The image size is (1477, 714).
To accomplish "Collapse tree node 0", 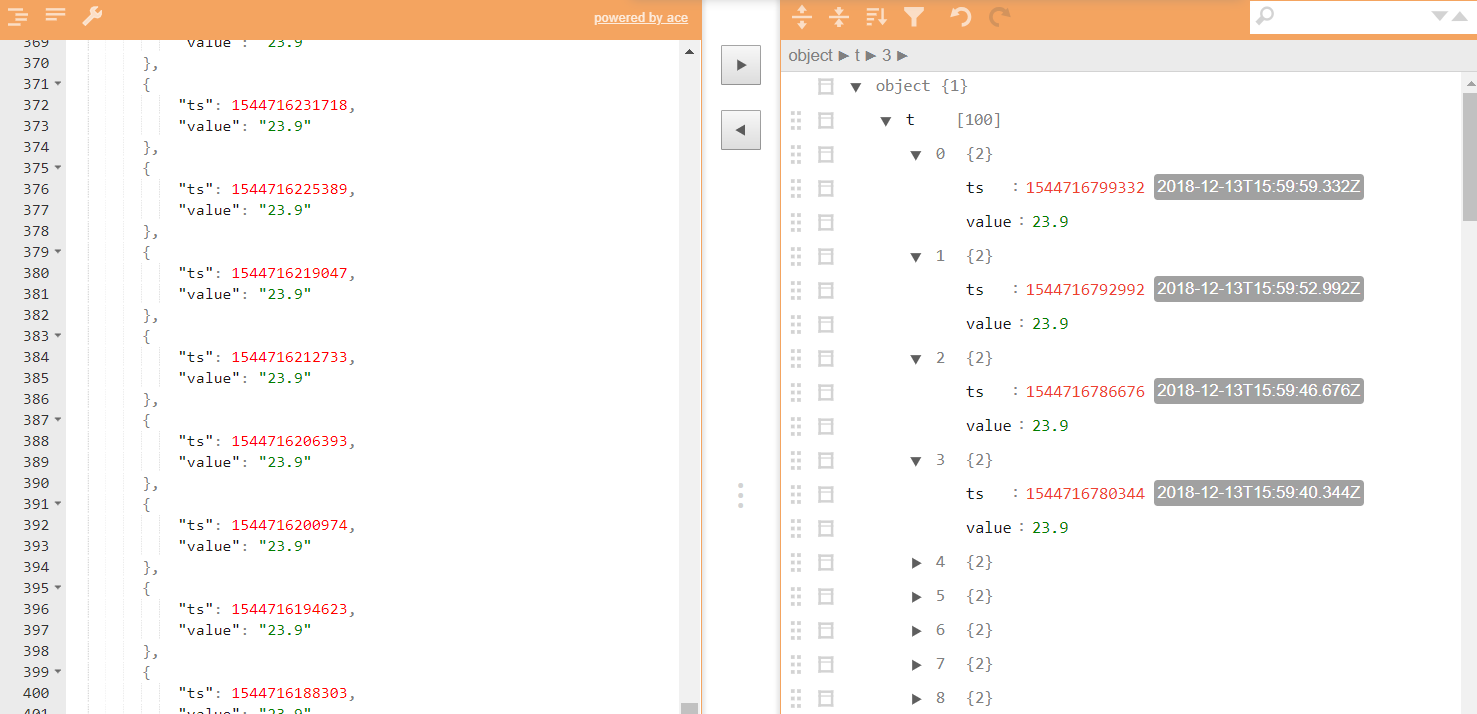I will pyautogui.click(x=916, y=153).
